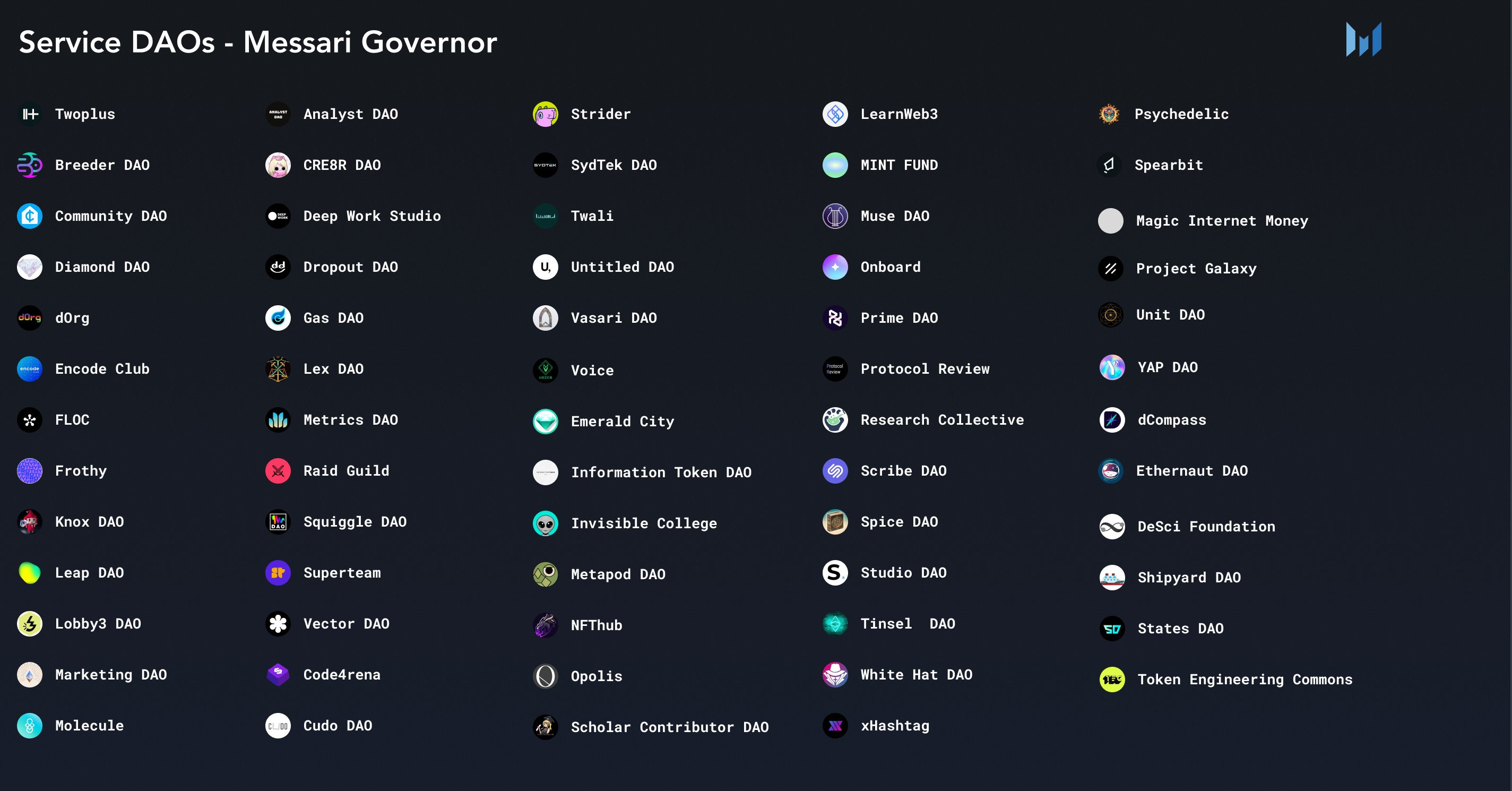Click the Community DAO blue logo icon

pyautogui.click(x=29, y=216)
